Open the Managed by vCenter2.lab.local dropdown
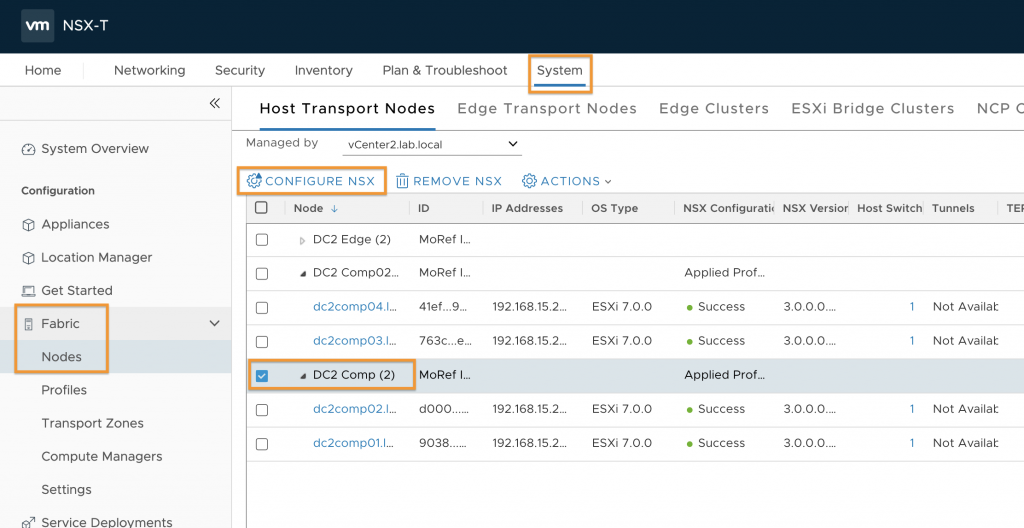This screenshot has height=528, width=1024. 432,144
